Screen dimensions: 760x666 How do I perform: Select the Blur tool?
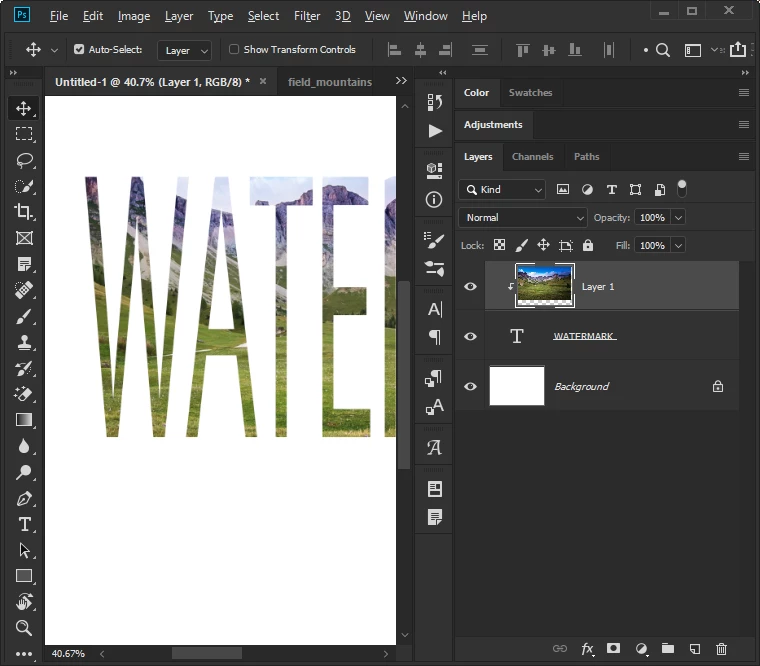[23, 446]
